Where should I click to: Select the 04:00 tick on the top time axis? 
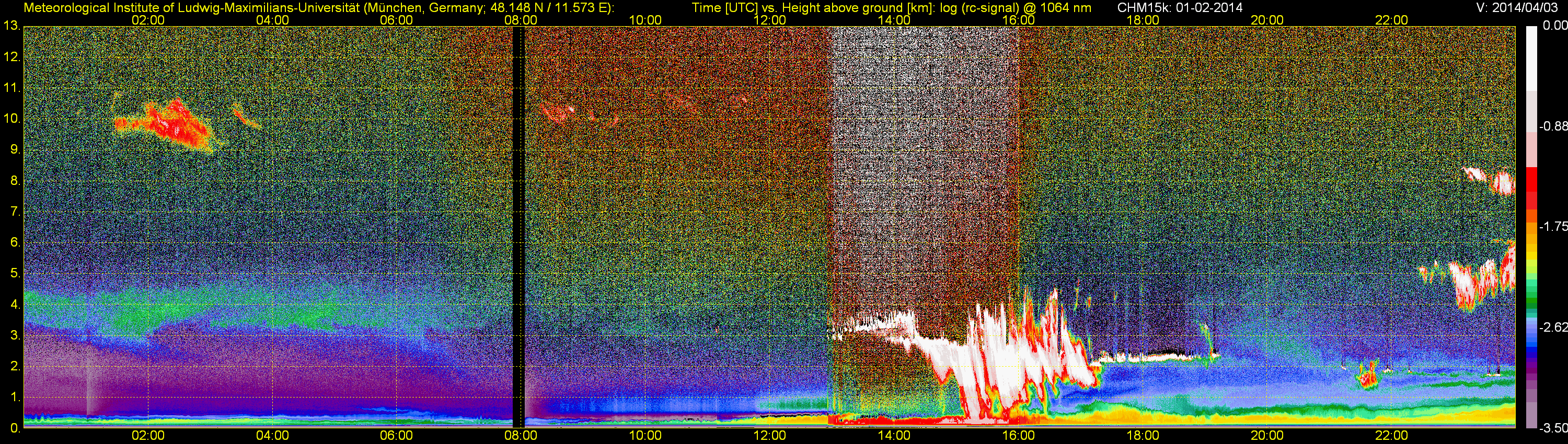(272, 20)
